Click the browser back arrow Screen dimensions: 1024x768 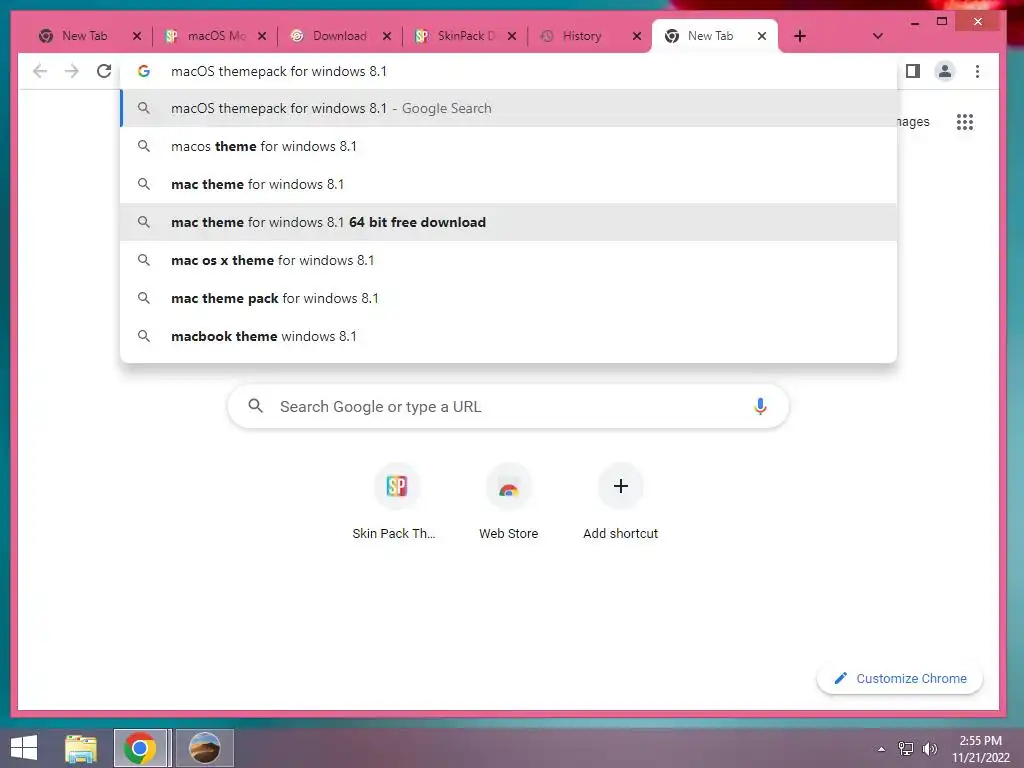click(40, 71)
